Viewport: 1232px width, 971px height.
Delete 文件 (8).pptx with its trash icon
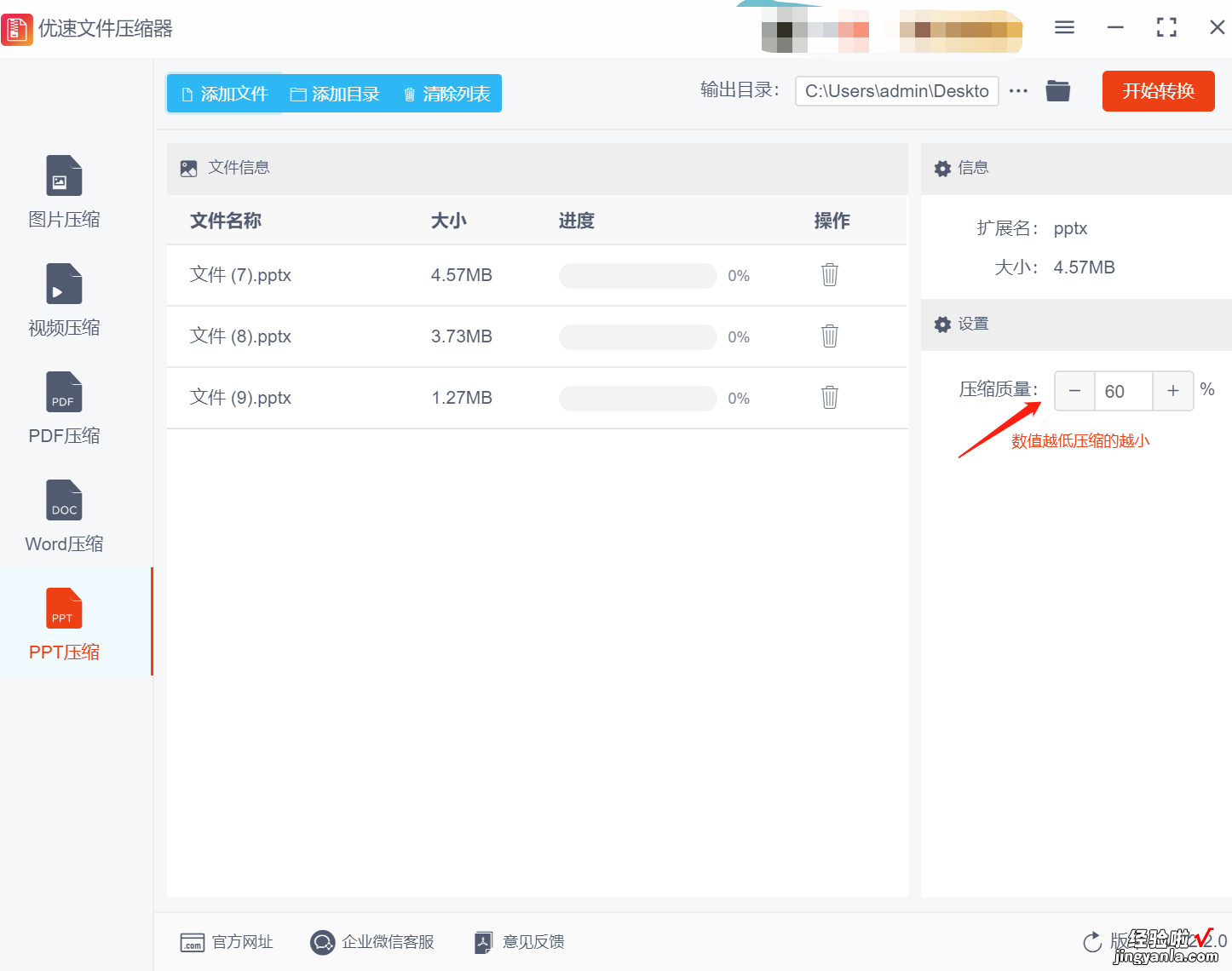pos(830,336)
